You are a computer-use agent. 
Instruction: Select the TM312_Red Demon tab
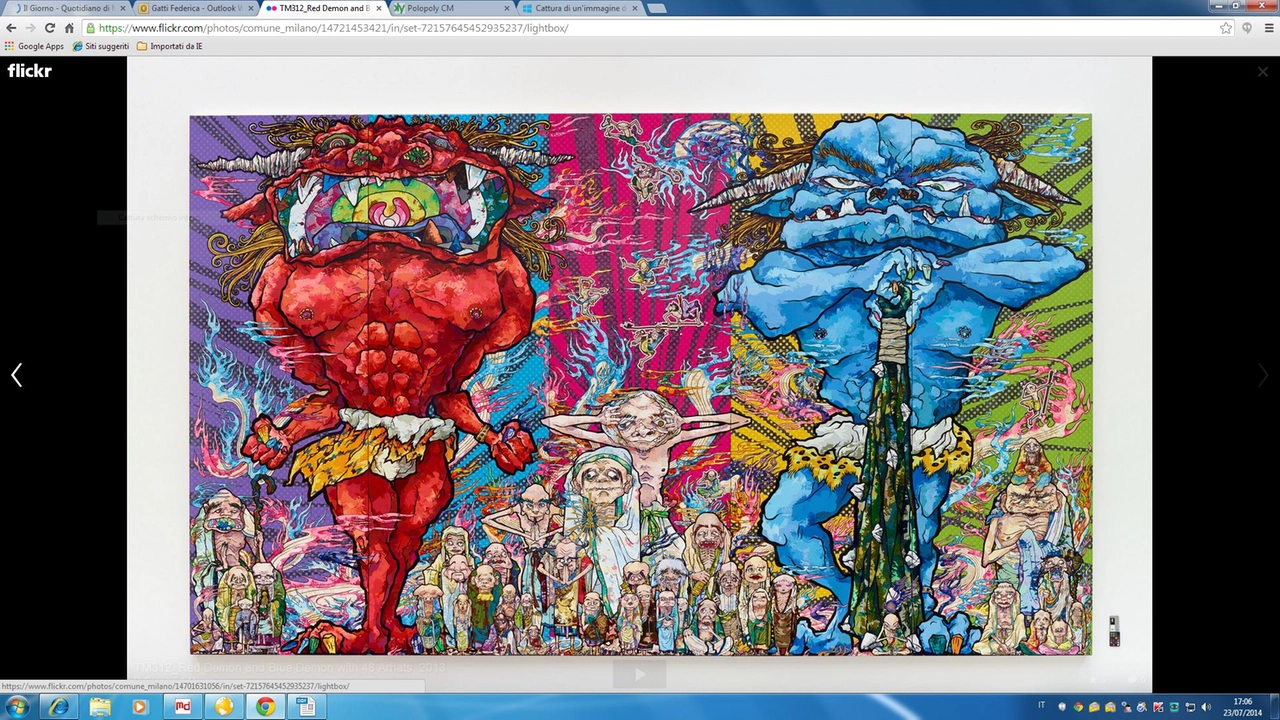[323, 8]
